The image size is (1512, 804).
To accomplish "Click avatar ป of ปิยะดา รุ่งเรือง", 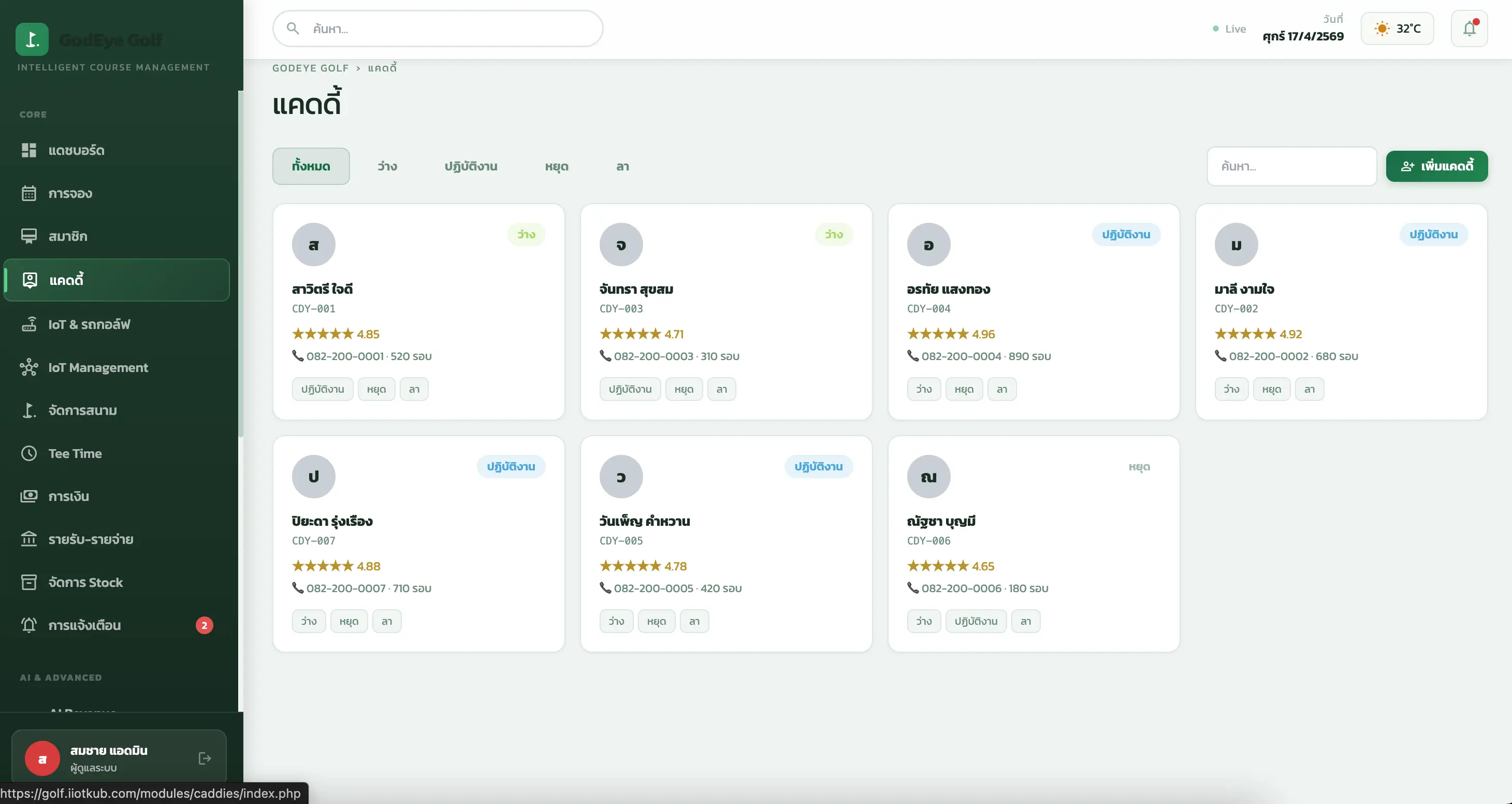I will coord(313,476).
